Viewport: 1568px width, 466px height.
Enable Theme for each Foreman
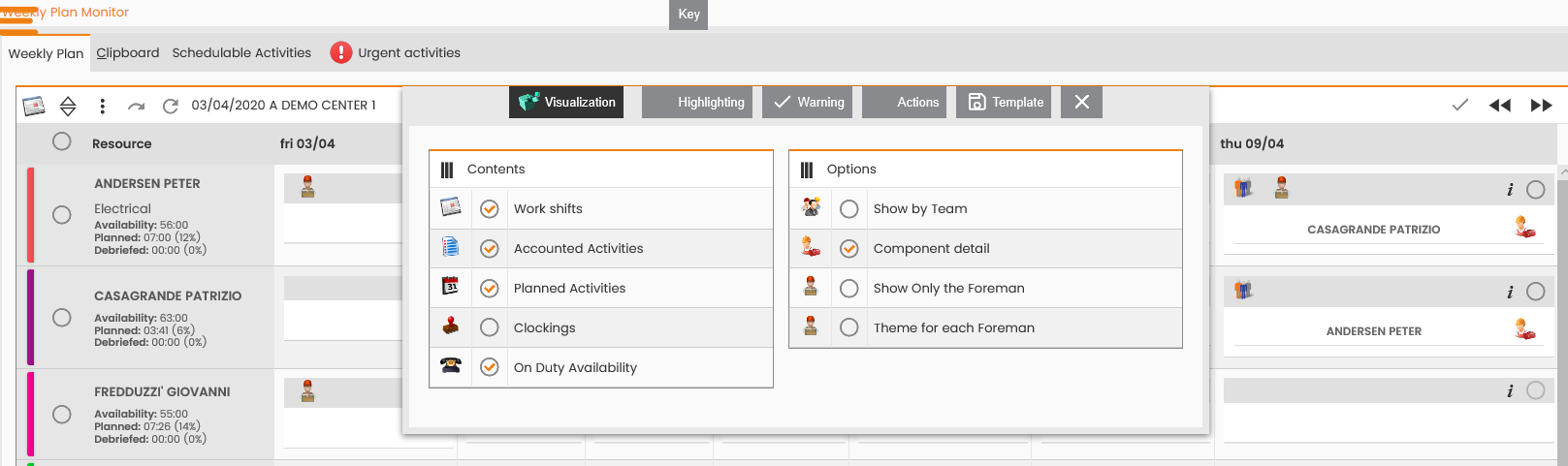point(849,327)
